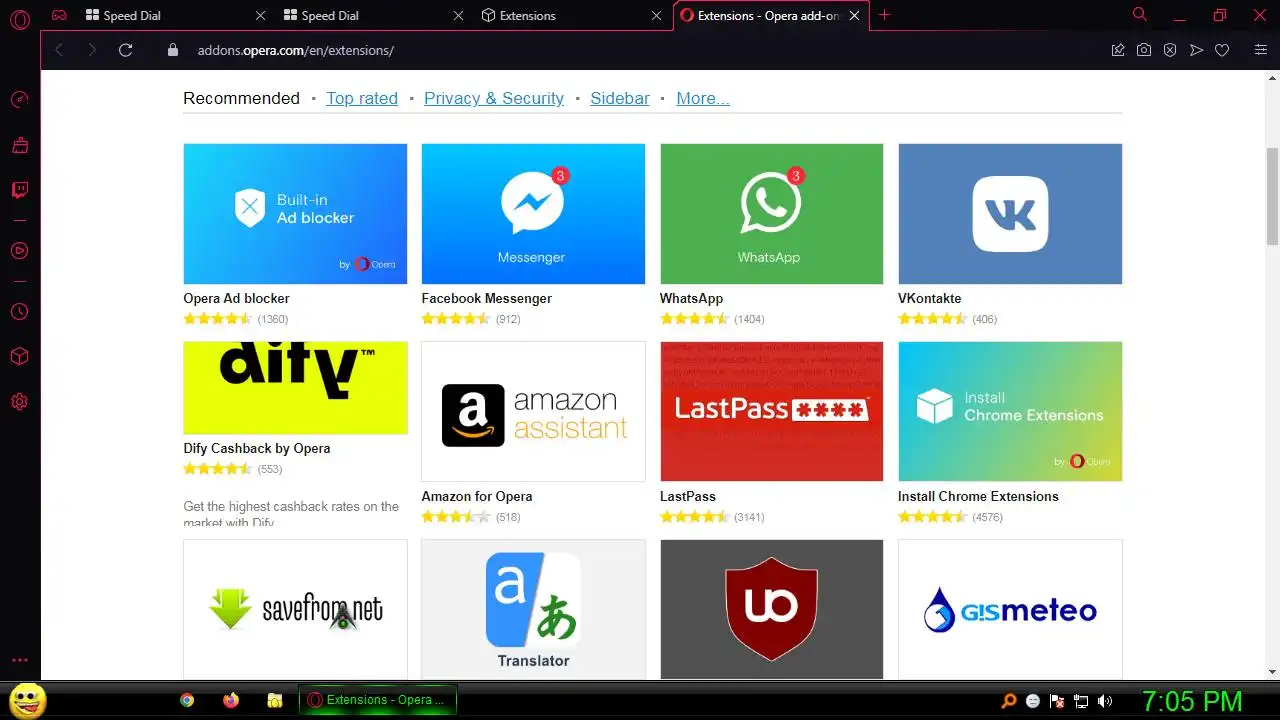Close the first Speed Dial tab
Image resolution: width=1280 pixels, height=720 pixels.
[261, 16]
